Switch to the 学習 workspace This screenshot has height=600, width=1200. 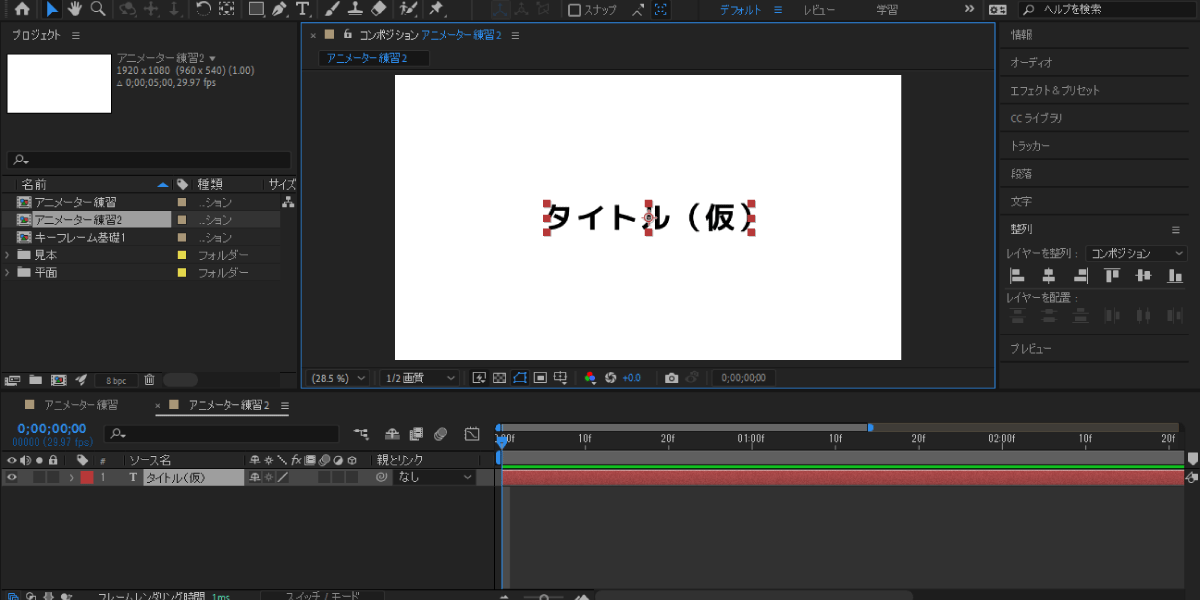887,10
